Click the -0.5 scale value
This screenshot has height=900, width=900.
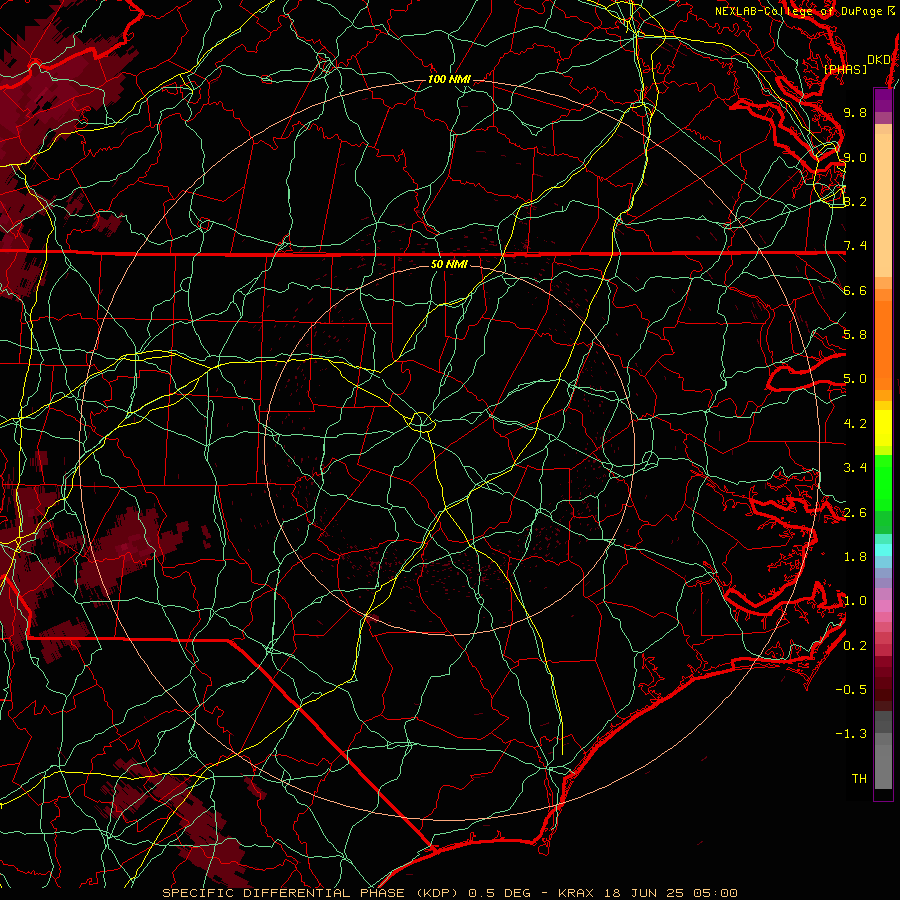click(x=851, y=690)
